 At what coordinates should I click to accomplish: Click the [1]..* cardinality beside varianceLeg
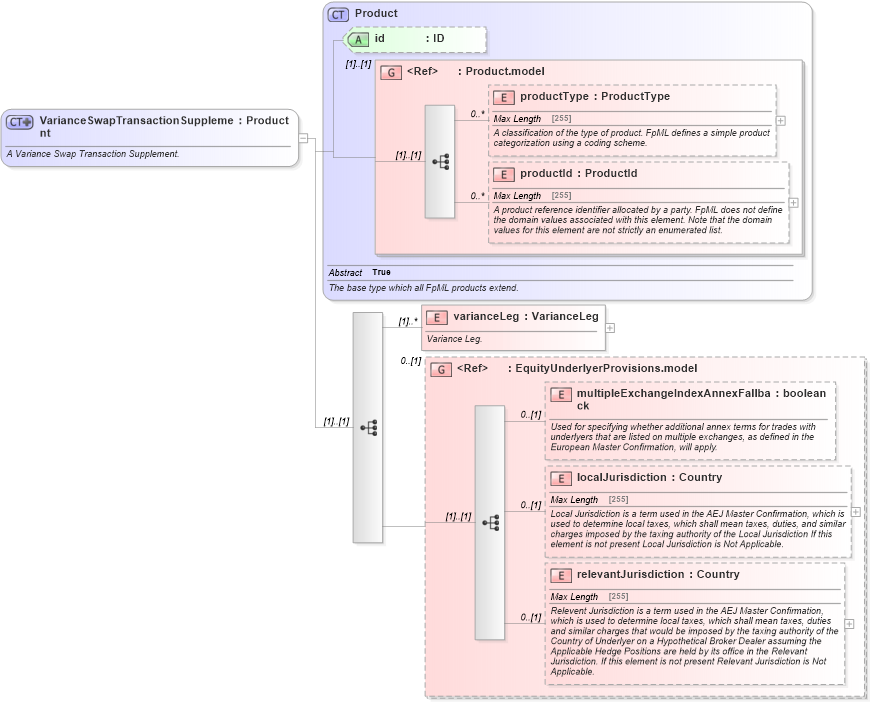point(408,322)
